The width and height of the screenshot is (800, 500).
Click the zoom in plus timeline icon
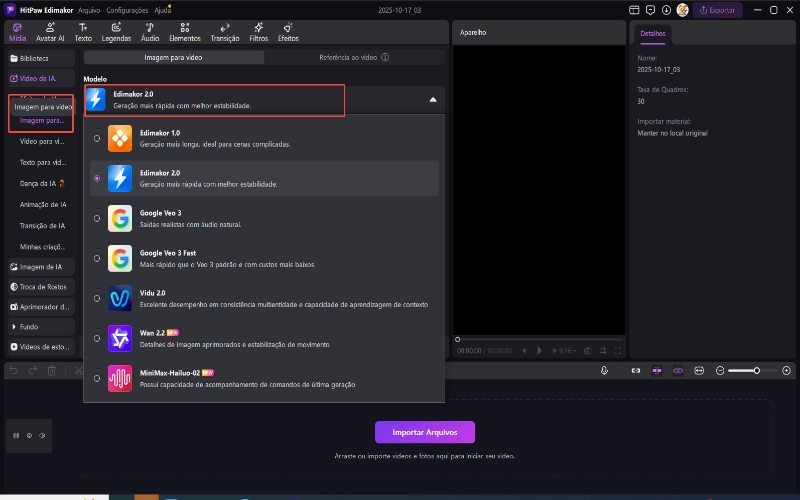786,370
